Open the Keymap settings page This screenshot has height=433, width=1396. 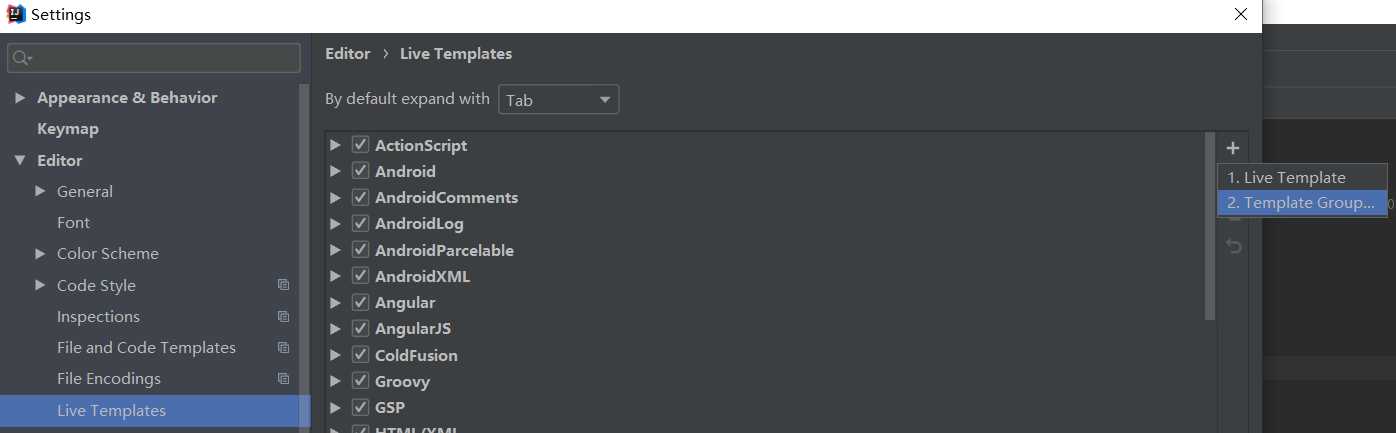pyautogui.click(x=68, y=129)
